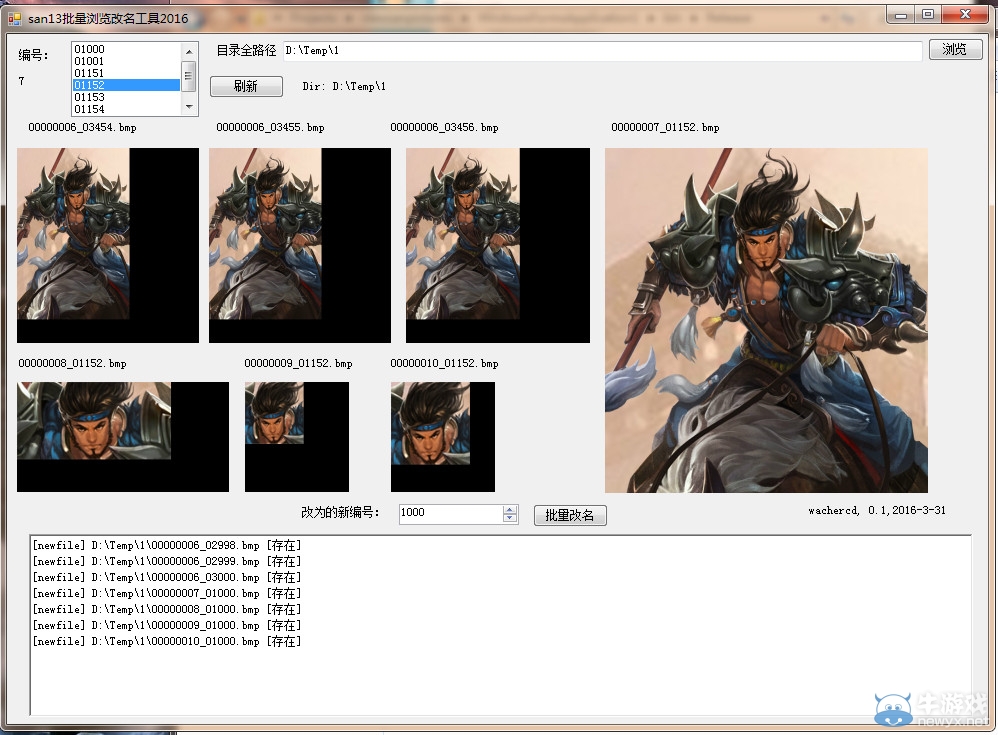Screen dimensions: 998x735
Task: Select number 01154 in the list
Action: [x=127, y=109]
